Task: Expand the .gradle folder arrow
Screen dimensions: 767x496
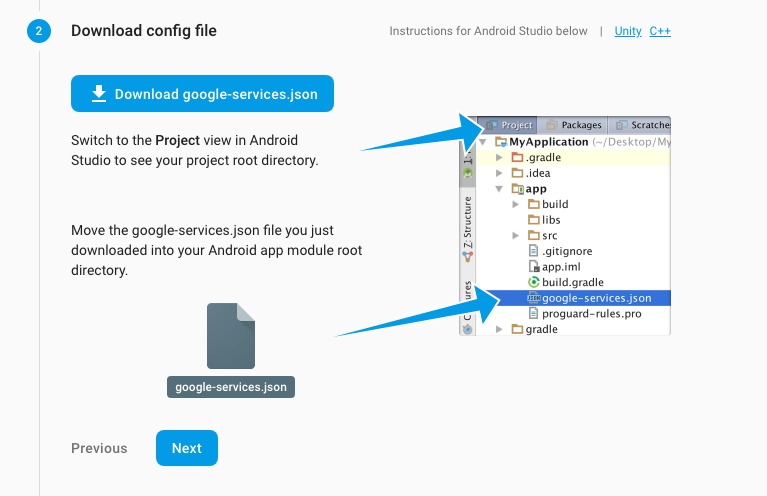Action: 499,158
